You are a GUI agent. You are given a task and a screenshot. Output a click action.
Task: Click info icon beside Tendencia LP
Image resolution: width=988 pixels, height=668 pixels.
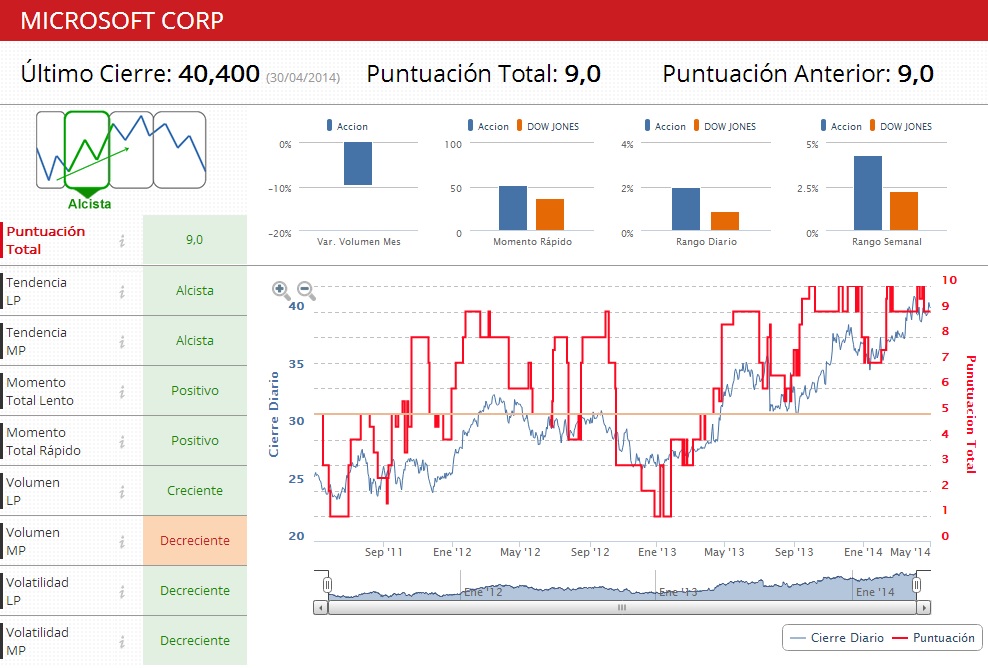coord(122,291)
